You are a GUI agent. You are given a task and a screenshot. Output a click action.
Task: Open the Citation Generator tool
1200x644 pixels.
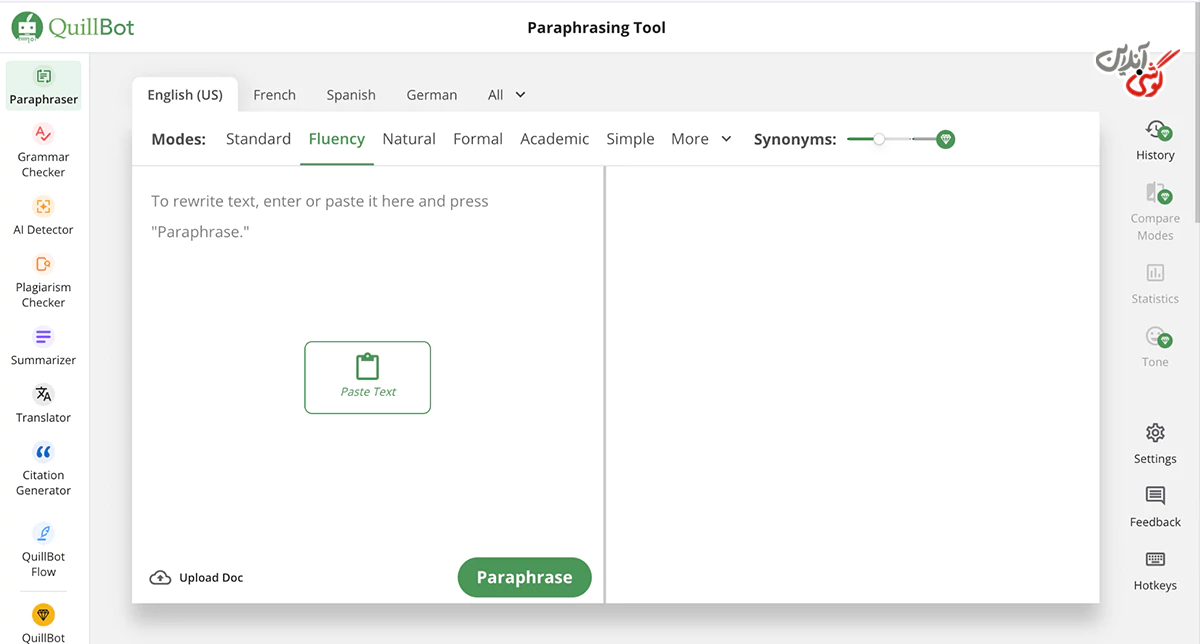click(43, 469)
